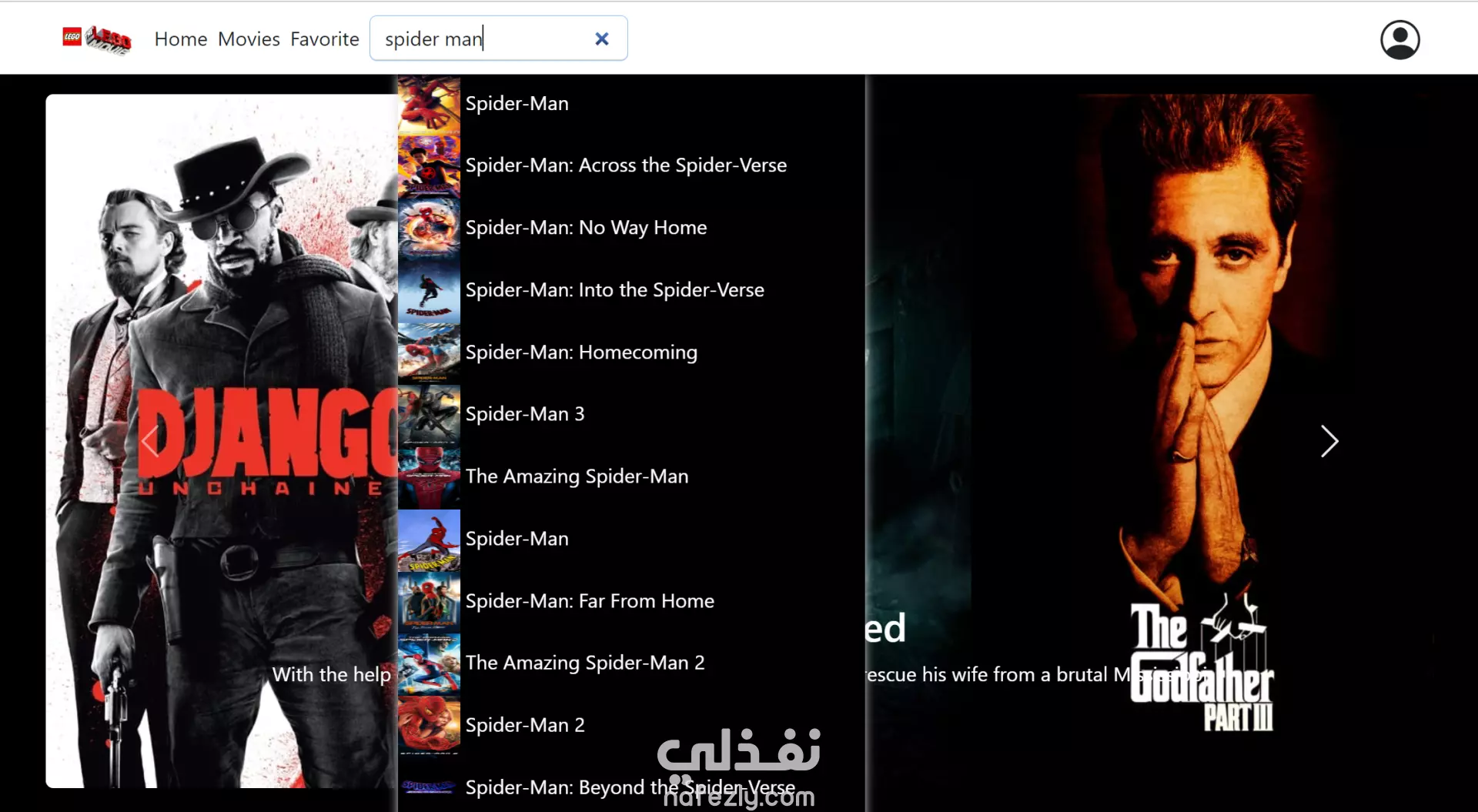Open the Django Unchained poster
The width and height of the screenshot is (1478, 812).
(x=222, y=441)
